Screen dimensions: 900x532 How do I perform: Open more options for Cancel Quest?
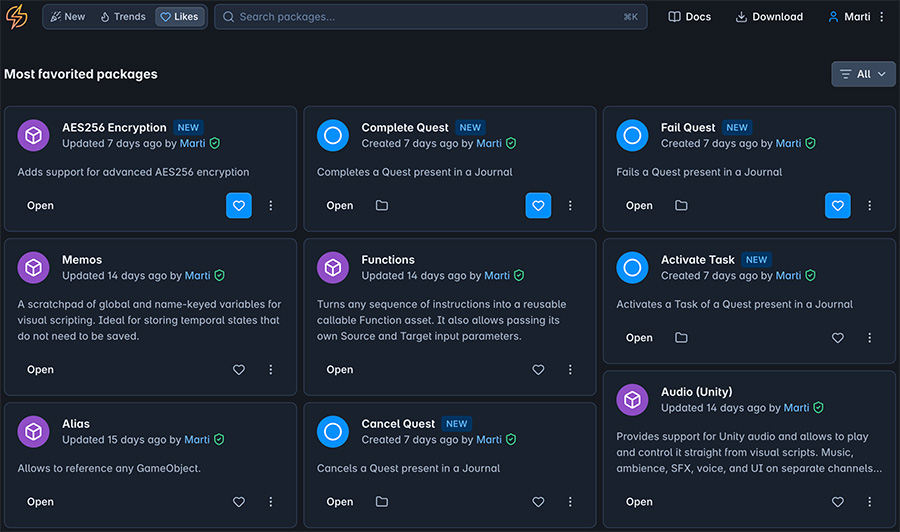[x=570, y=502]
